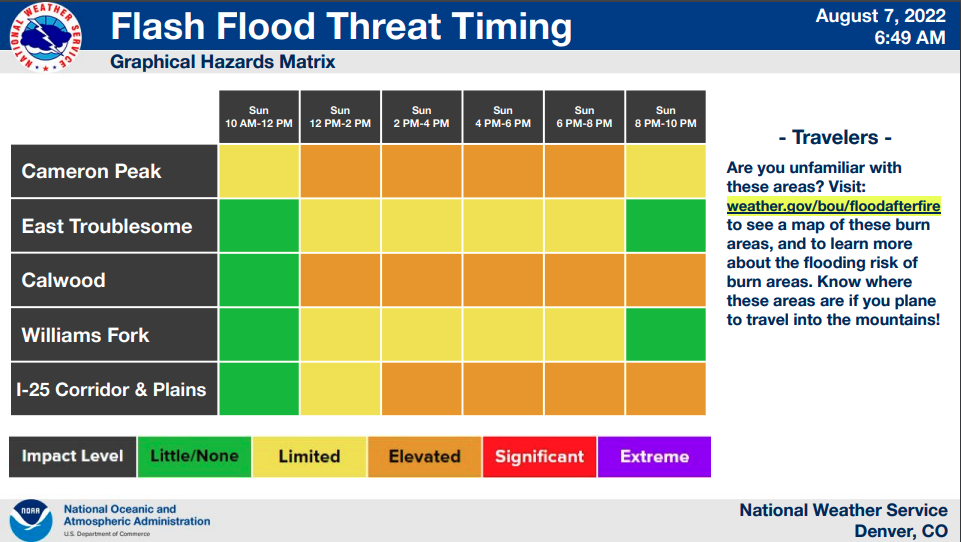Click the Sun 12 PM-2 PM column header
Image resolution: width=961 pixels, height=542 pixels.
(x=340, y=117)
